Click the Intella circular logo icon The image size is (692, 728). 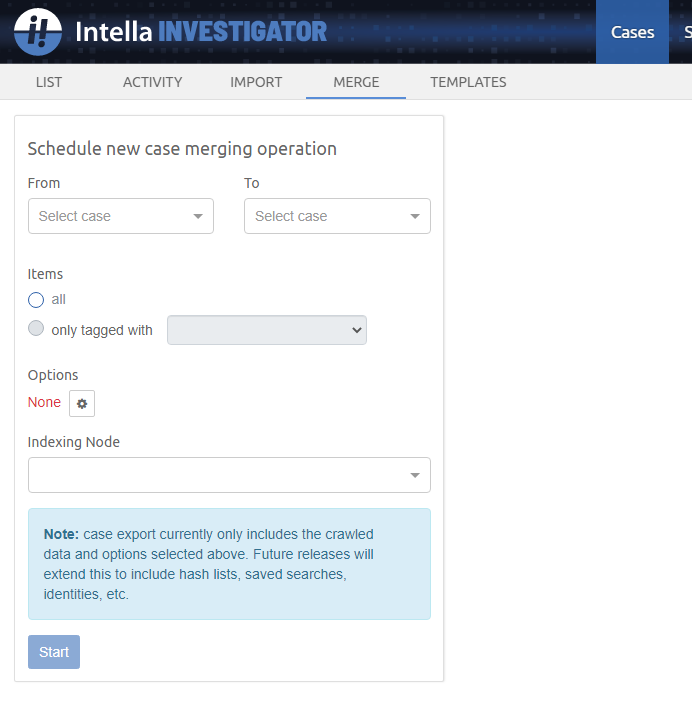pyautogui.click(x=38, y=32)
